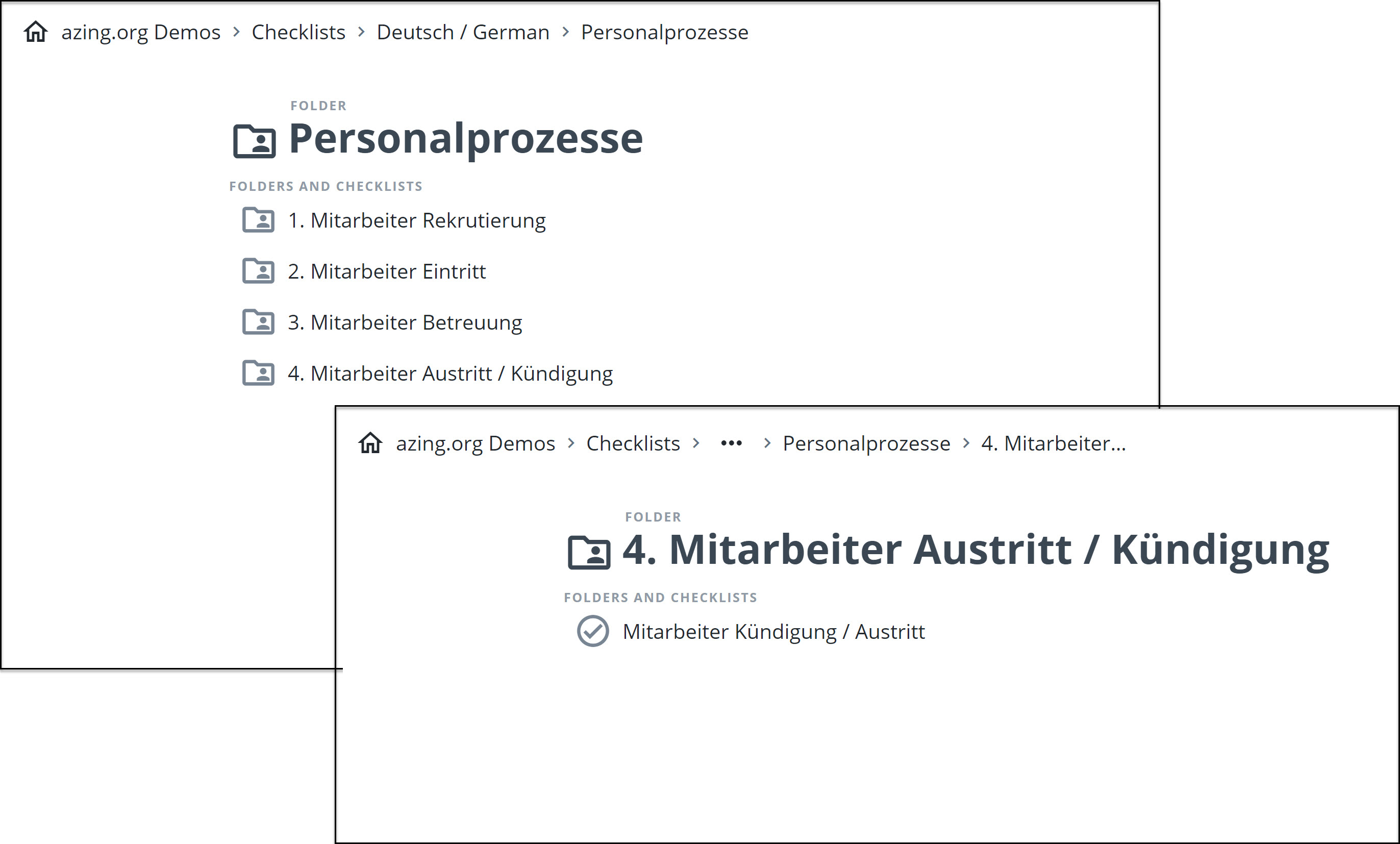Screen dimensions: 1400x844
Task: Click large folder icon beside the 4. Mitarbeiter Austritt heading
Action: 589,552
